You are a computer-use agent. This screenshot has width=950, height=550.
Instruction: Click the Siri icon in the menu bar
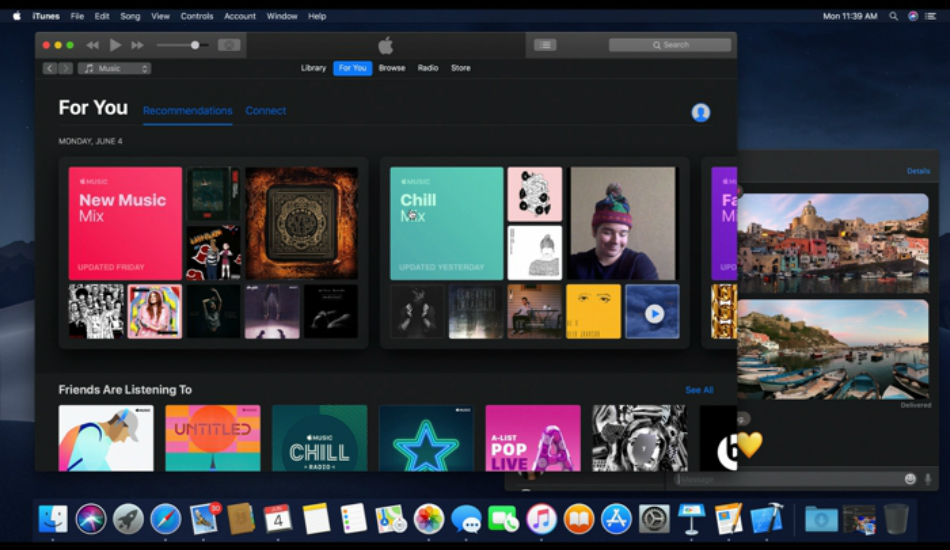click(913, 16)
